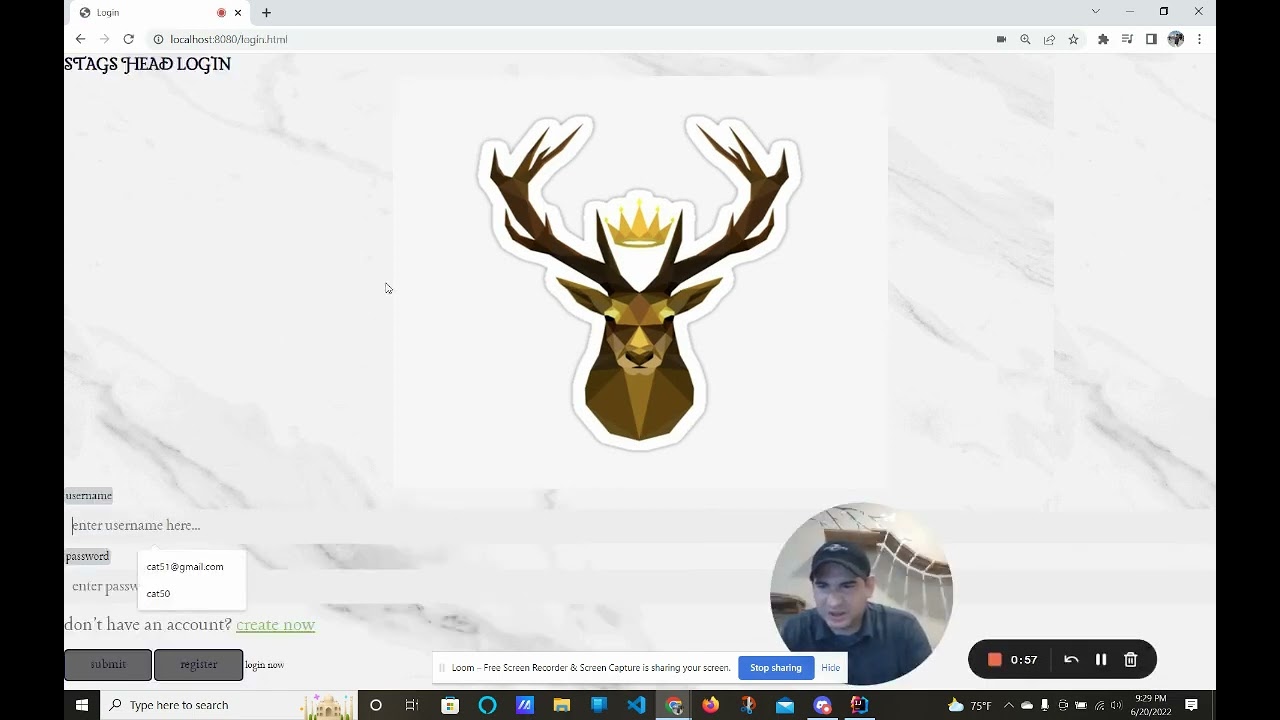Click the stag head logo image
Screen dimensions: 1280x720
tap(640, 281)
